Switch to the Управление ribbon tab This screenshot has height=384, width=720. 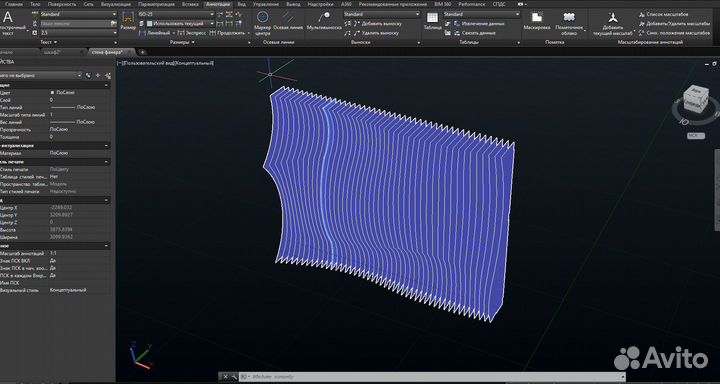click(x=266, y=4)
